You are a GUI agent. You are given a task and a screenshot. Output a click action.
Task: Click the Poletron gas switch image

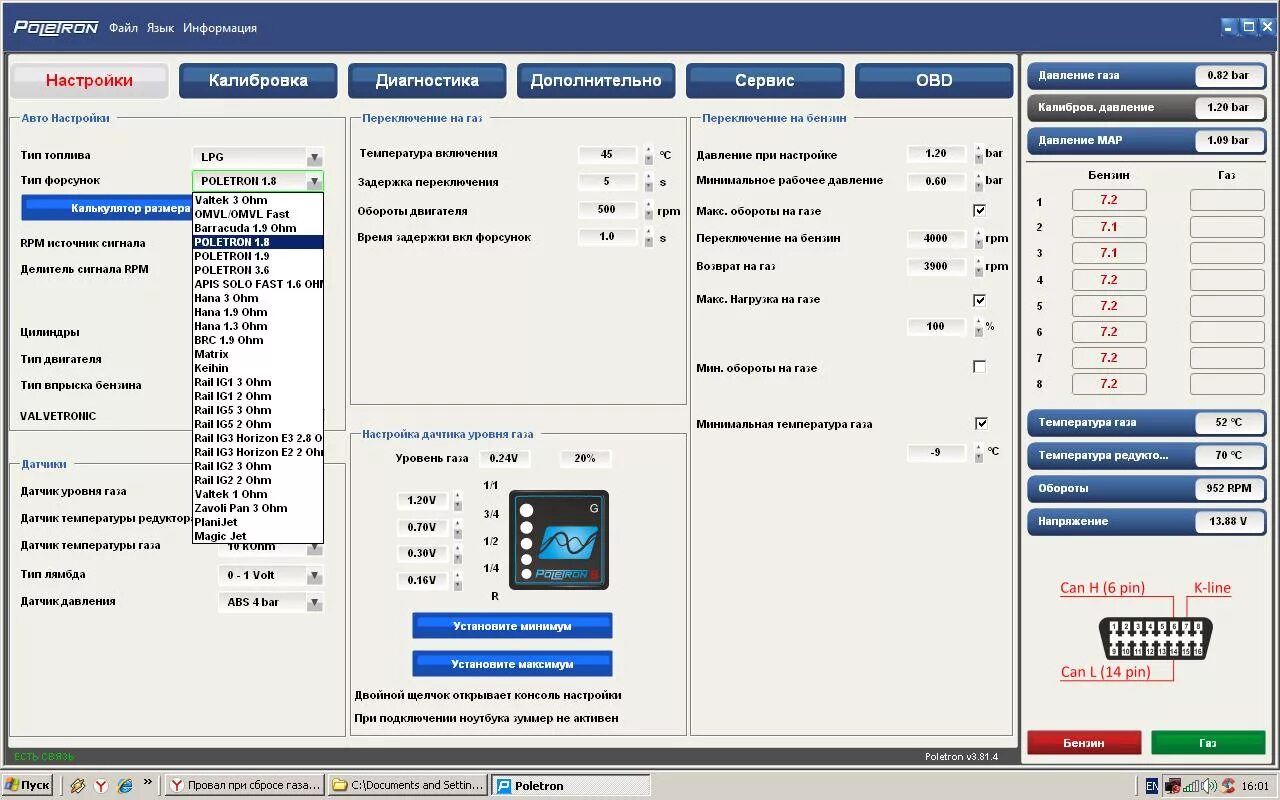point(559,539)
